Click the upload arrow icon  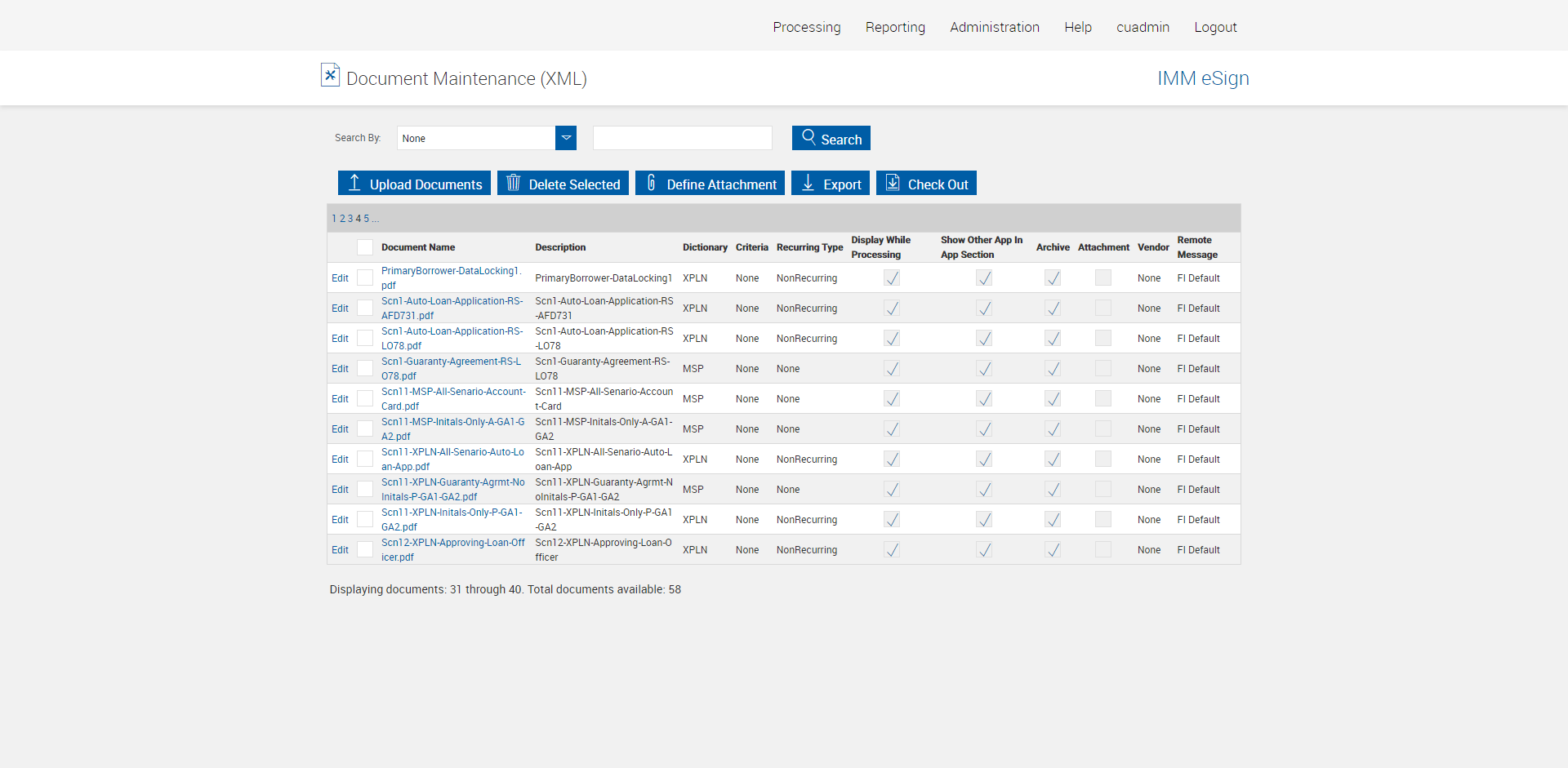pos(354,183)
